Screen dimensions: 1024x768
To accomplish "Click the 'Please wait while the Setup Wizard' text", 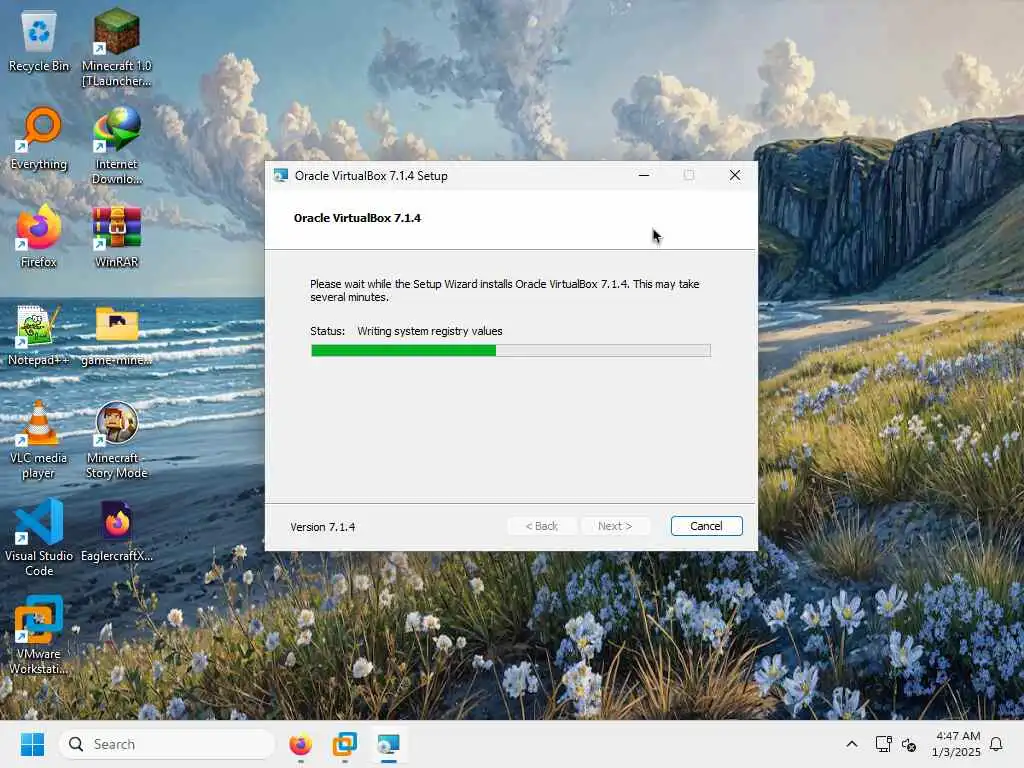I will click(x=505, y=291).
